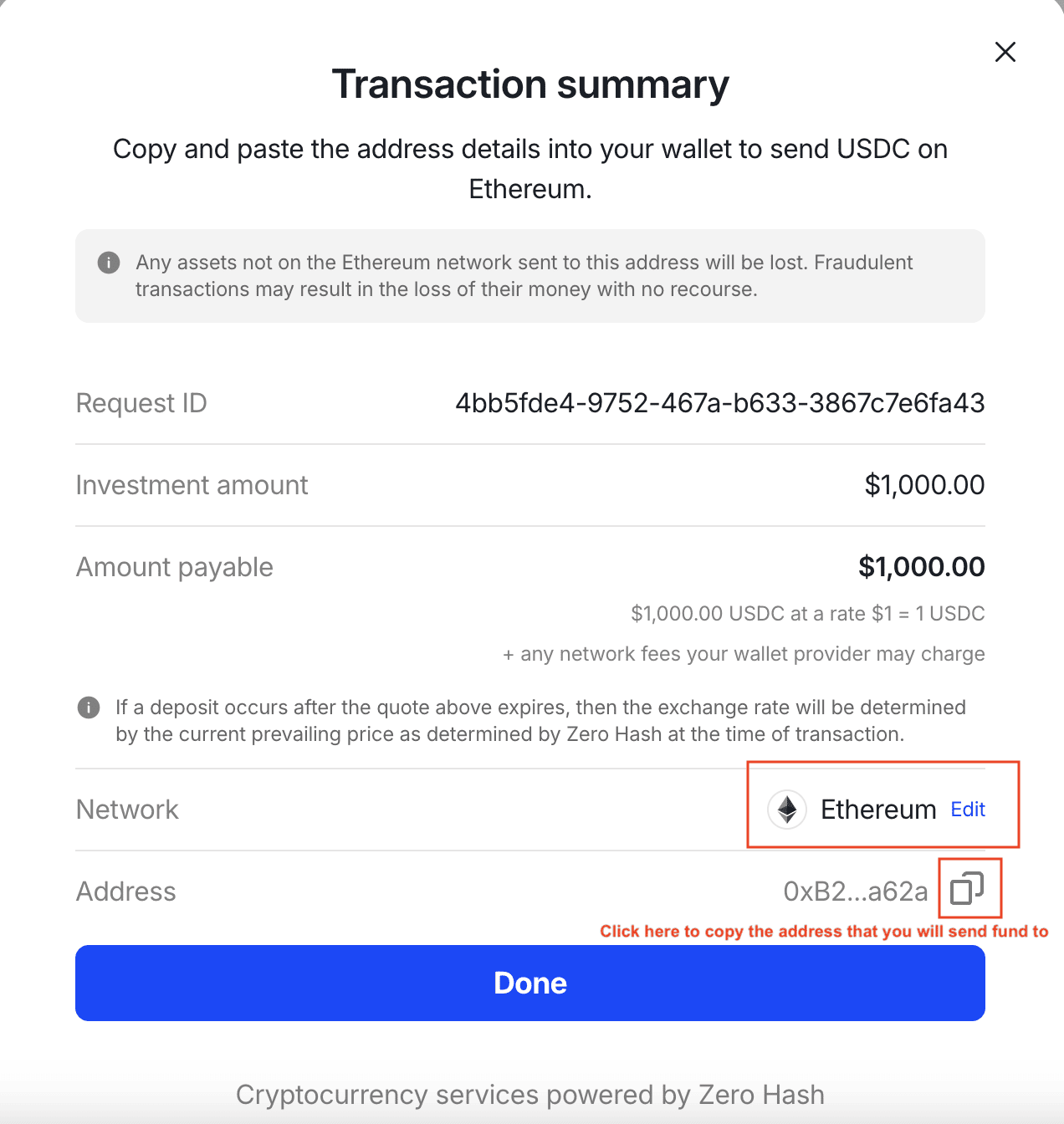Click the Network row label
Viewport: 1064px width, 1124px height.
coord(127,810)
